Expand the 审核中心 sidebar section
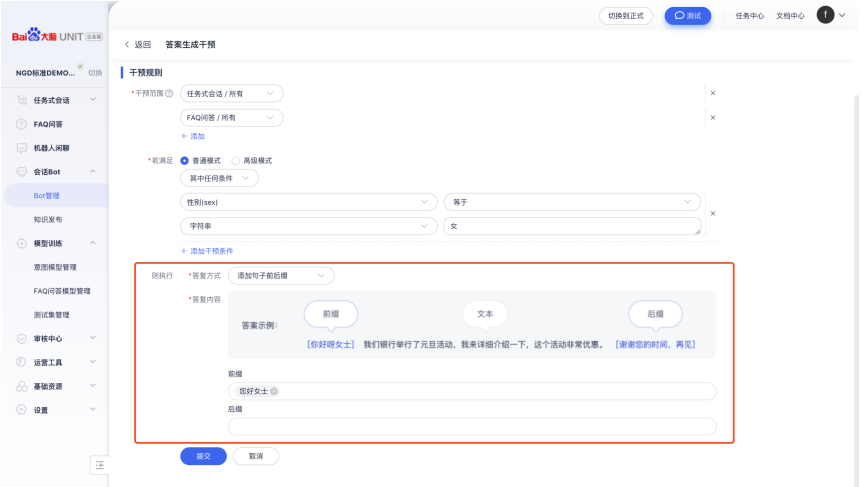 pyautogui.click(x=92, y=338)
